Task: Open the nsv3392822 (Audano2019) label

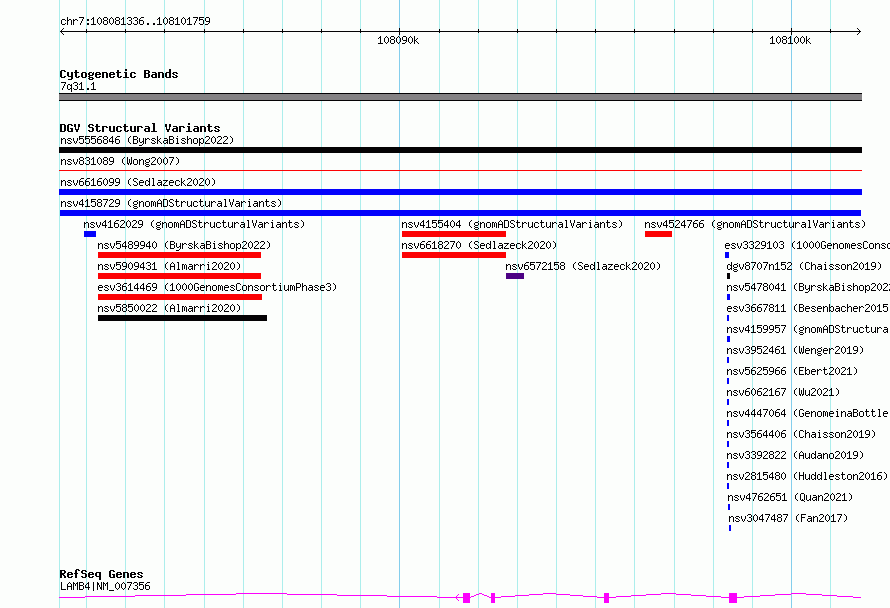Action: click(795, 455)
